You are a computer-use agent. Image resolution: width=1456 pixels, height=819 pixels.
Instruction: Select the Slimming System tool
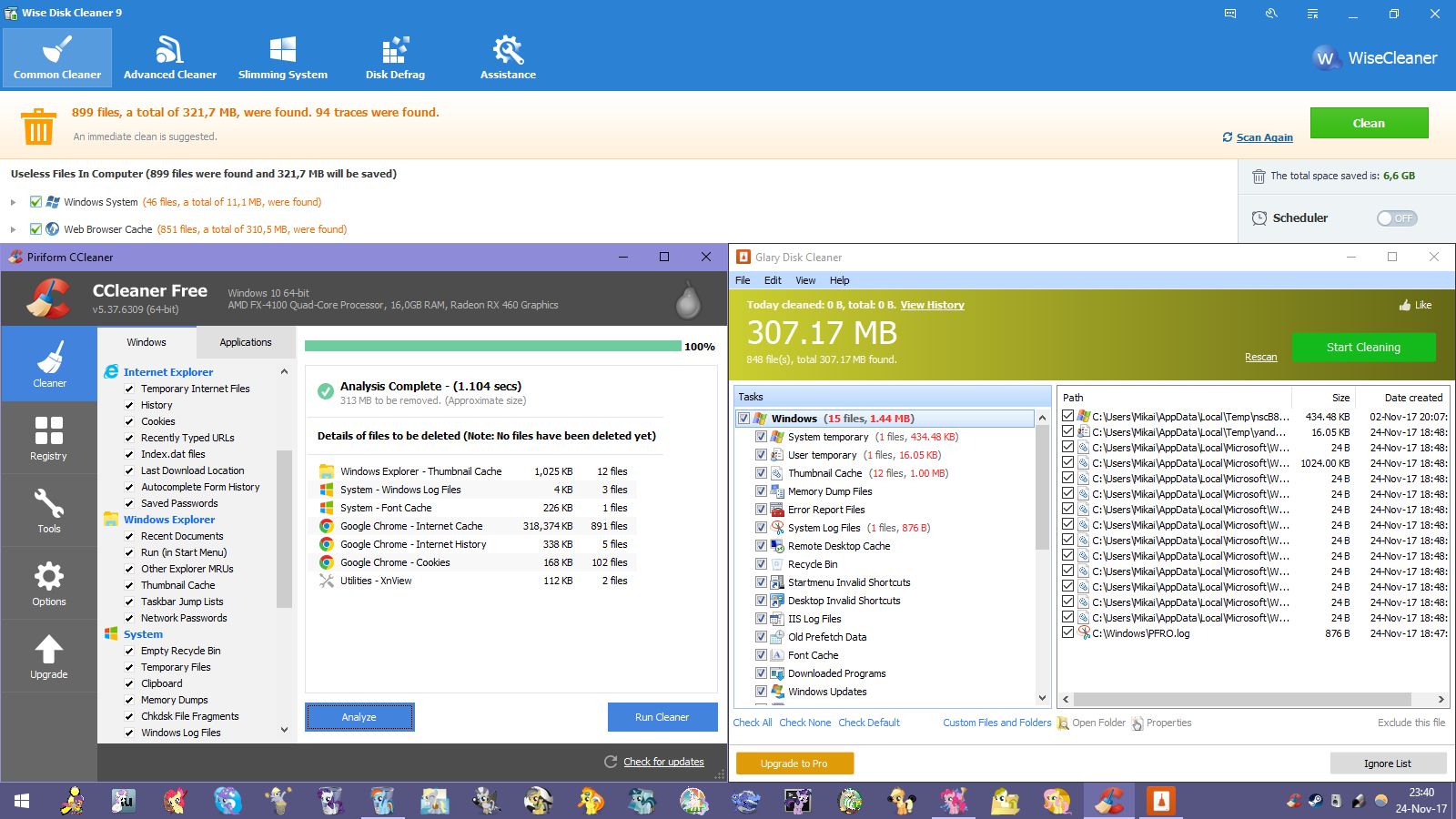click(282, 57)
